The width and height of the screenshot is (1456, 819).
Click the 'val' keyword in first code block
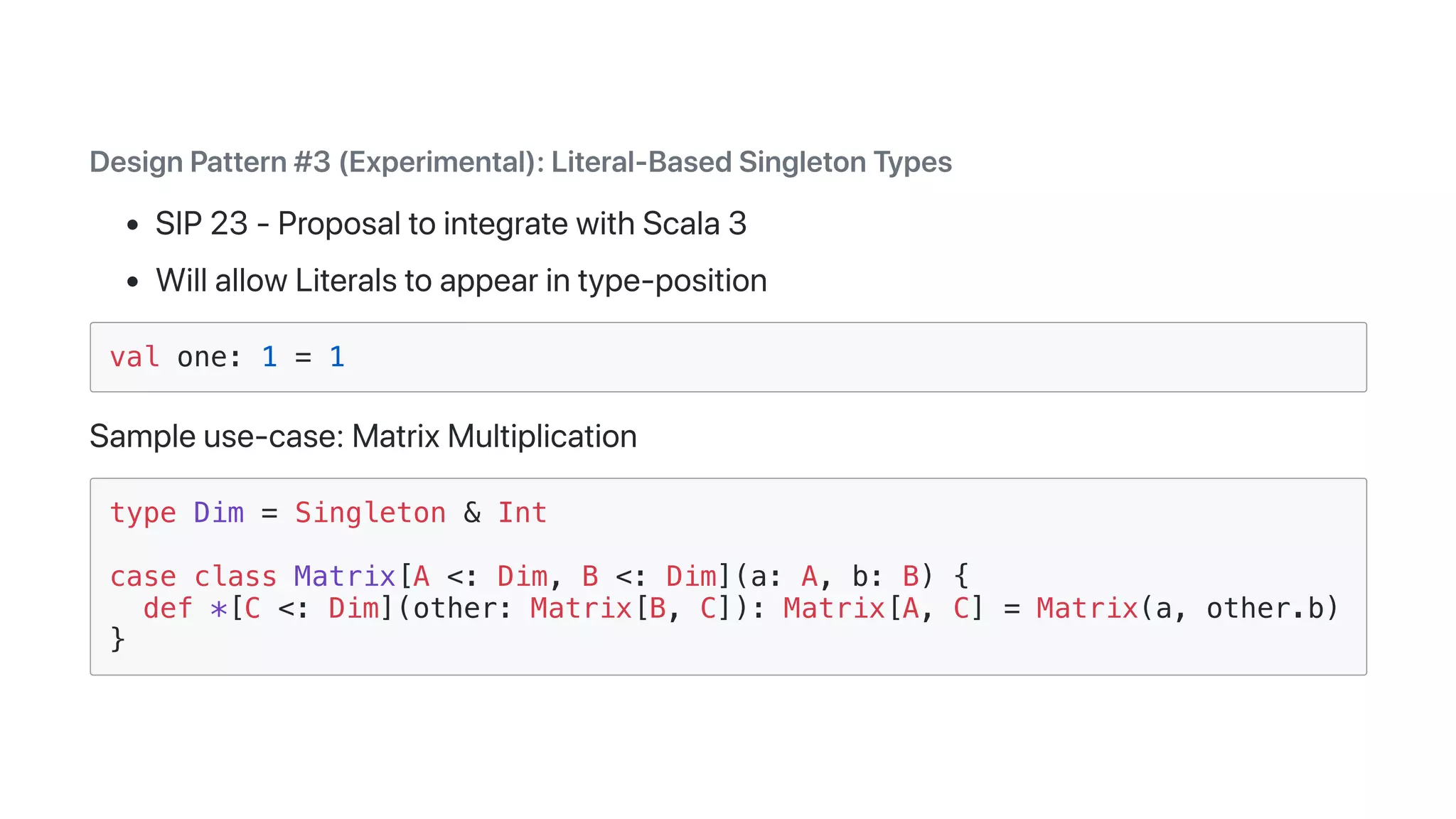pyautogui.click(x=134, y=357)
